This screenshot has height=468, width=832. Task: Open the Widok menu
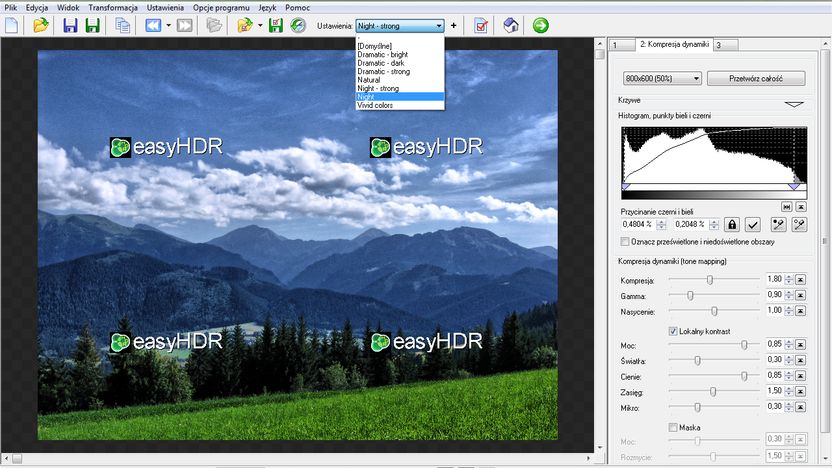coord(68,7)
